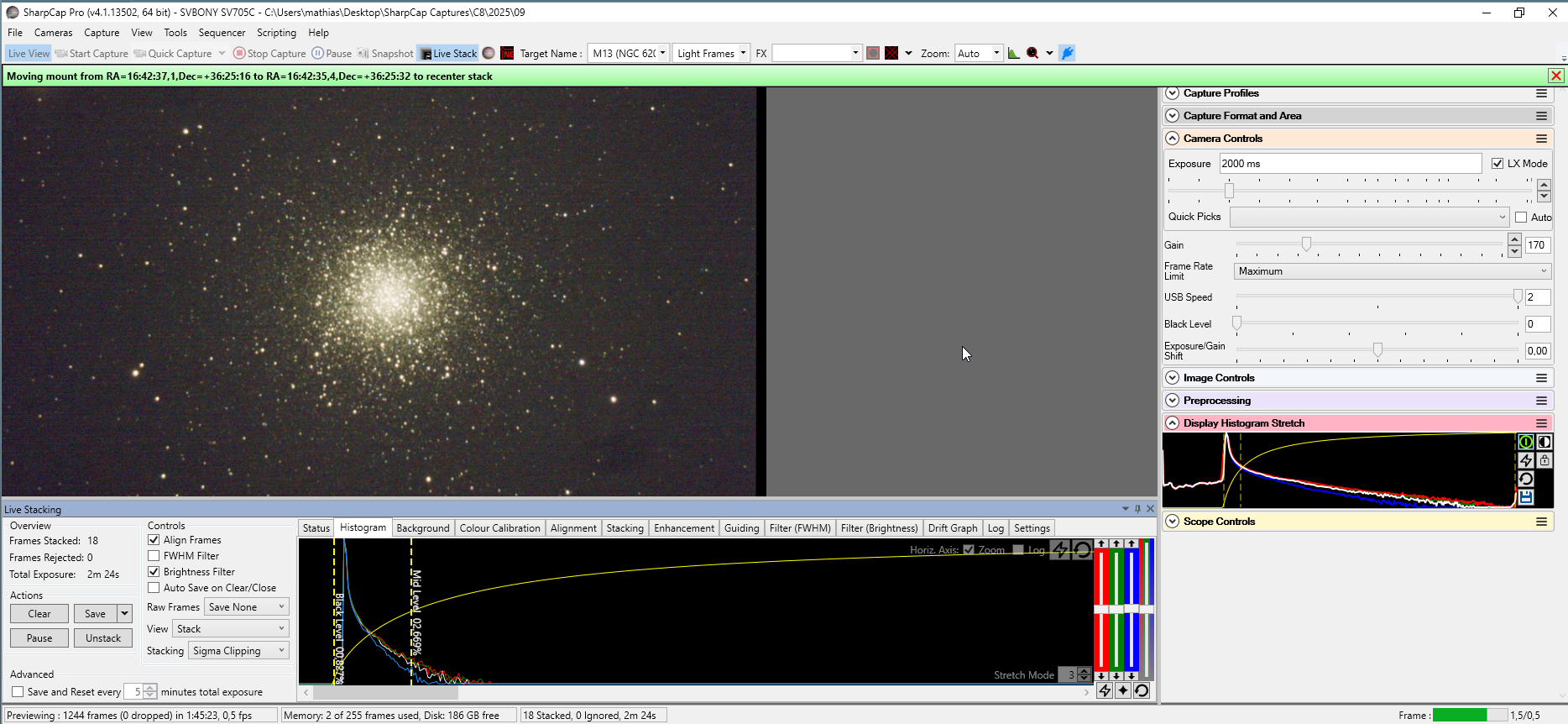Switch to the Colour Calibration tab
This screenshot has height=724, width=1568.
click(499, 528)
